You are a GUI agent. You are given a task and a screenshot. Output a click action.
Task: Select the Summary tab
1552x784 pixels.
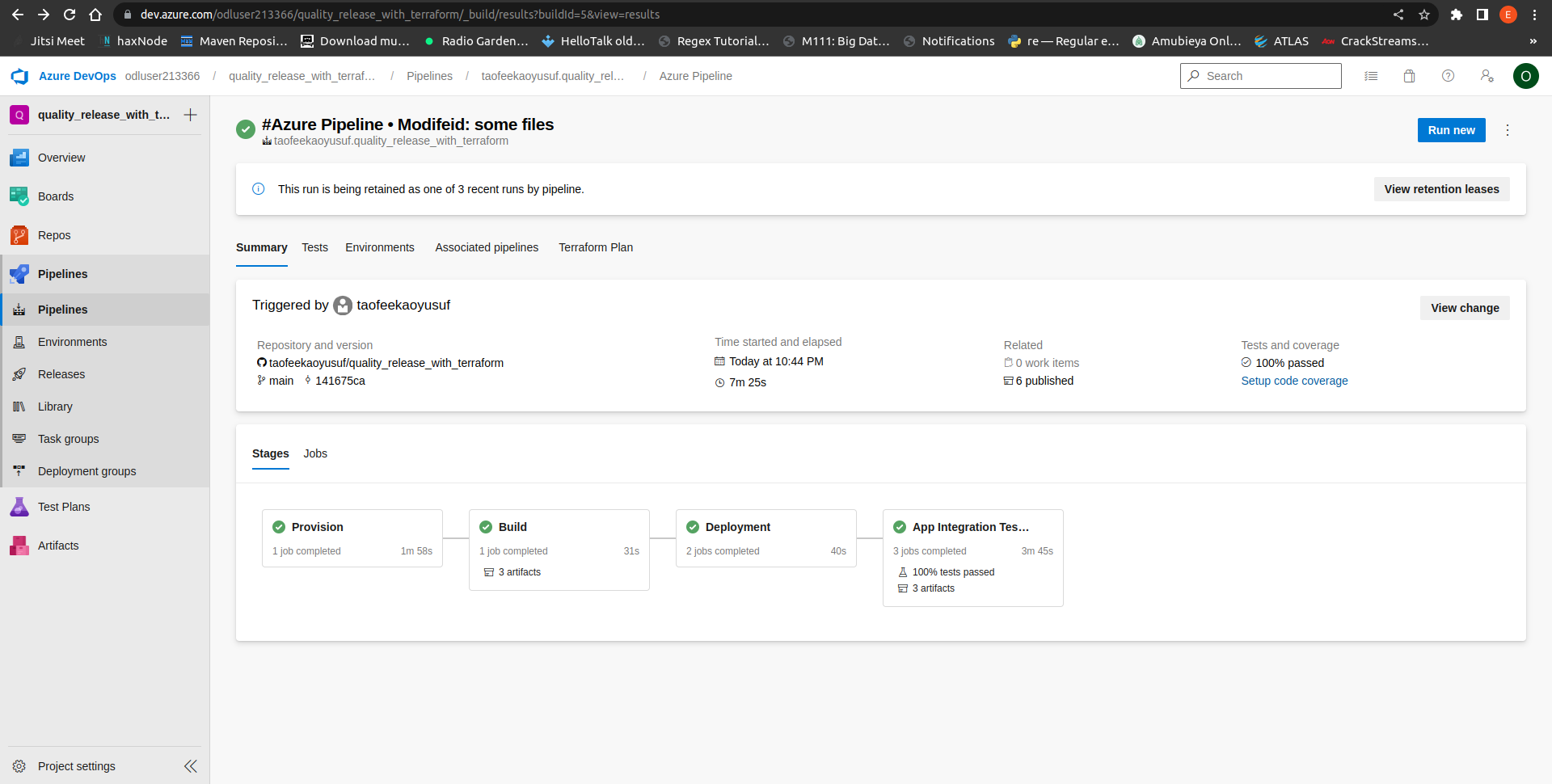tap(262, 247)
